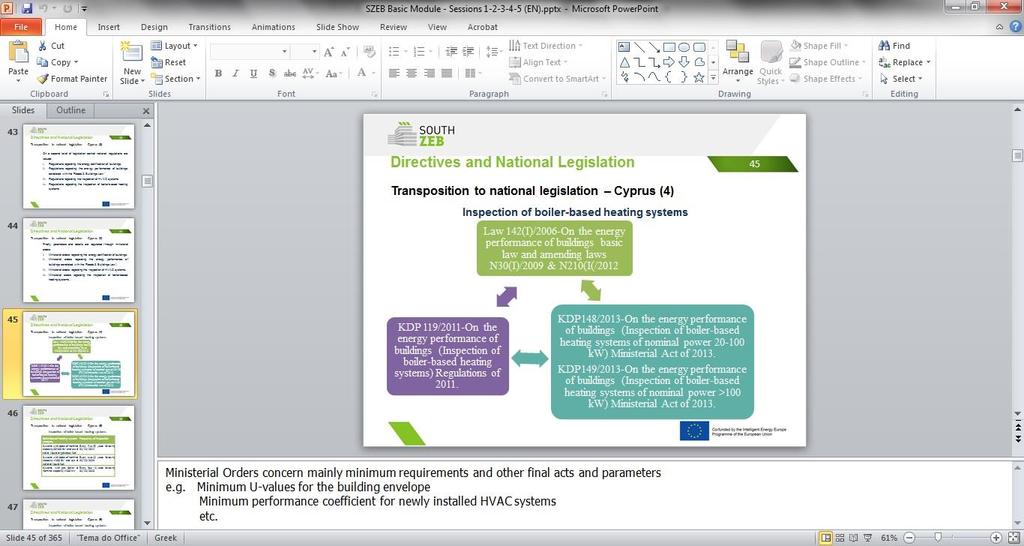This screenshot has height=546, width=1024.
Task: Open Quick Styles gallery
Action: tap(771, 62)
